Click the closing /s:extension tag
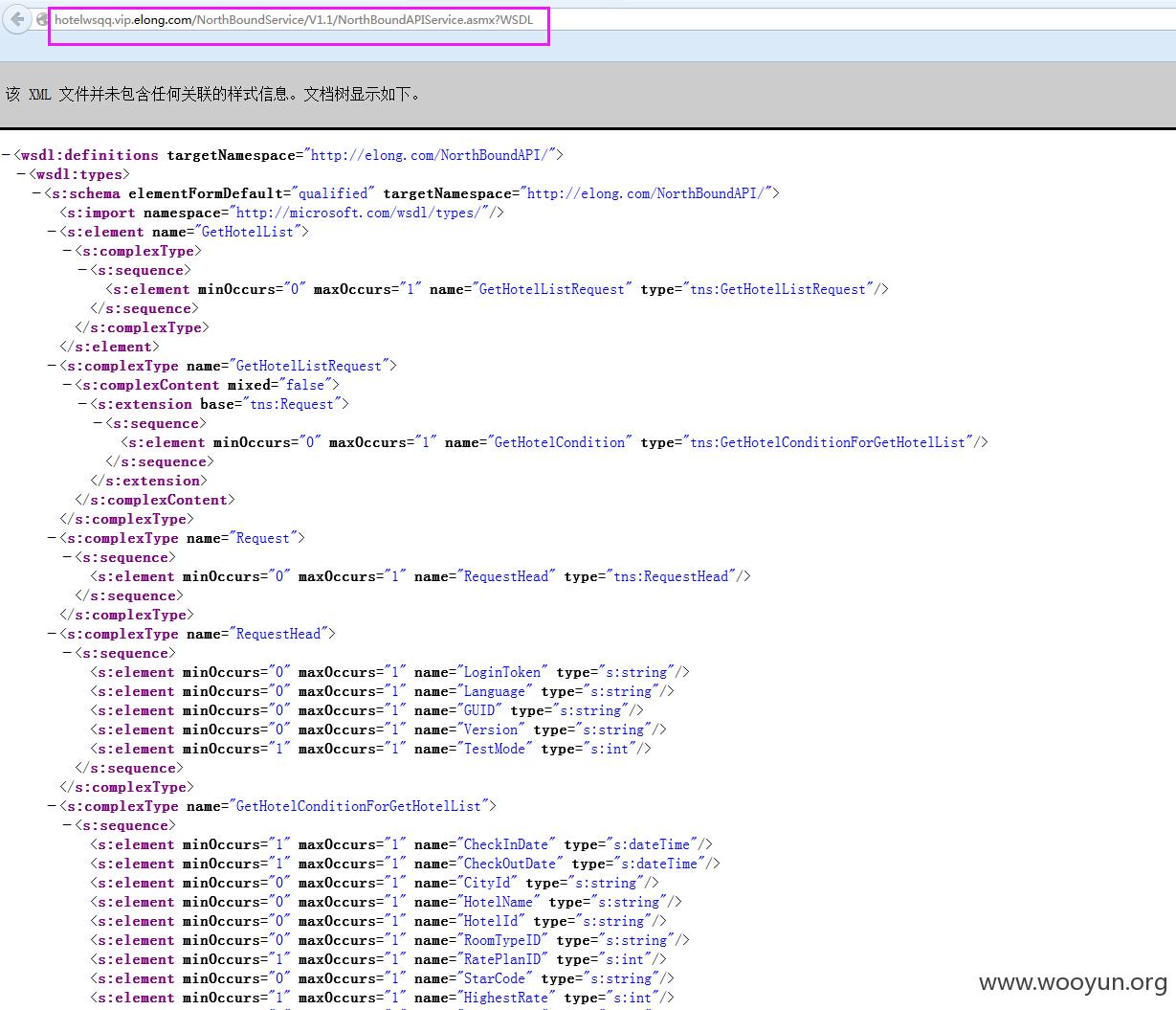Screen dimensions: 1176x1010 pyautogui.click(x=148, y=481)
